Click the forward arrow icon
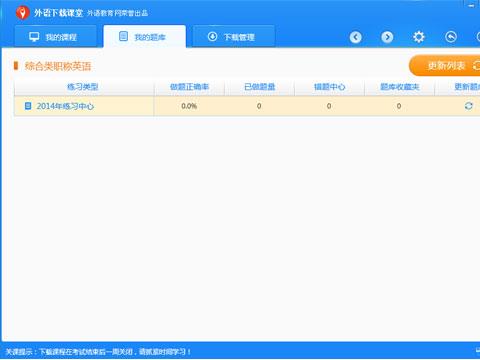The image size is (480, 360). point(387,37)
